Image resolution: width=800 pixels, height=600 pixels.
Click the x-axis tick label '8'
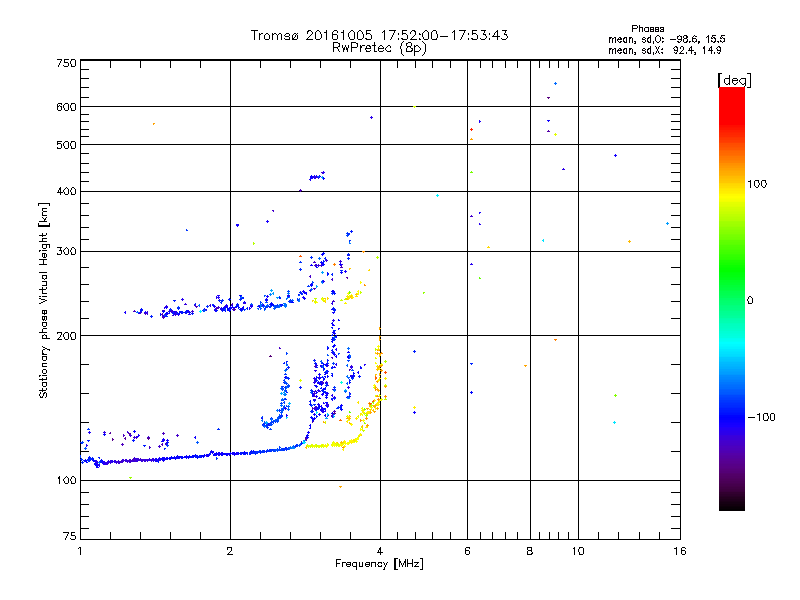[530, 551]
